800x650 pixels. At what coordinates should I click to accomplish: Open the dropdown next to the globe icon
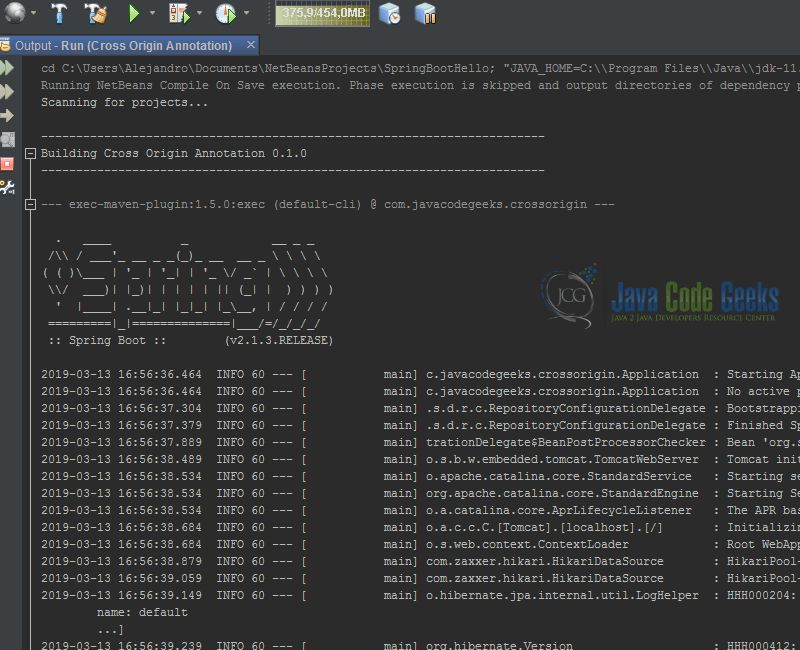[35, 15]
